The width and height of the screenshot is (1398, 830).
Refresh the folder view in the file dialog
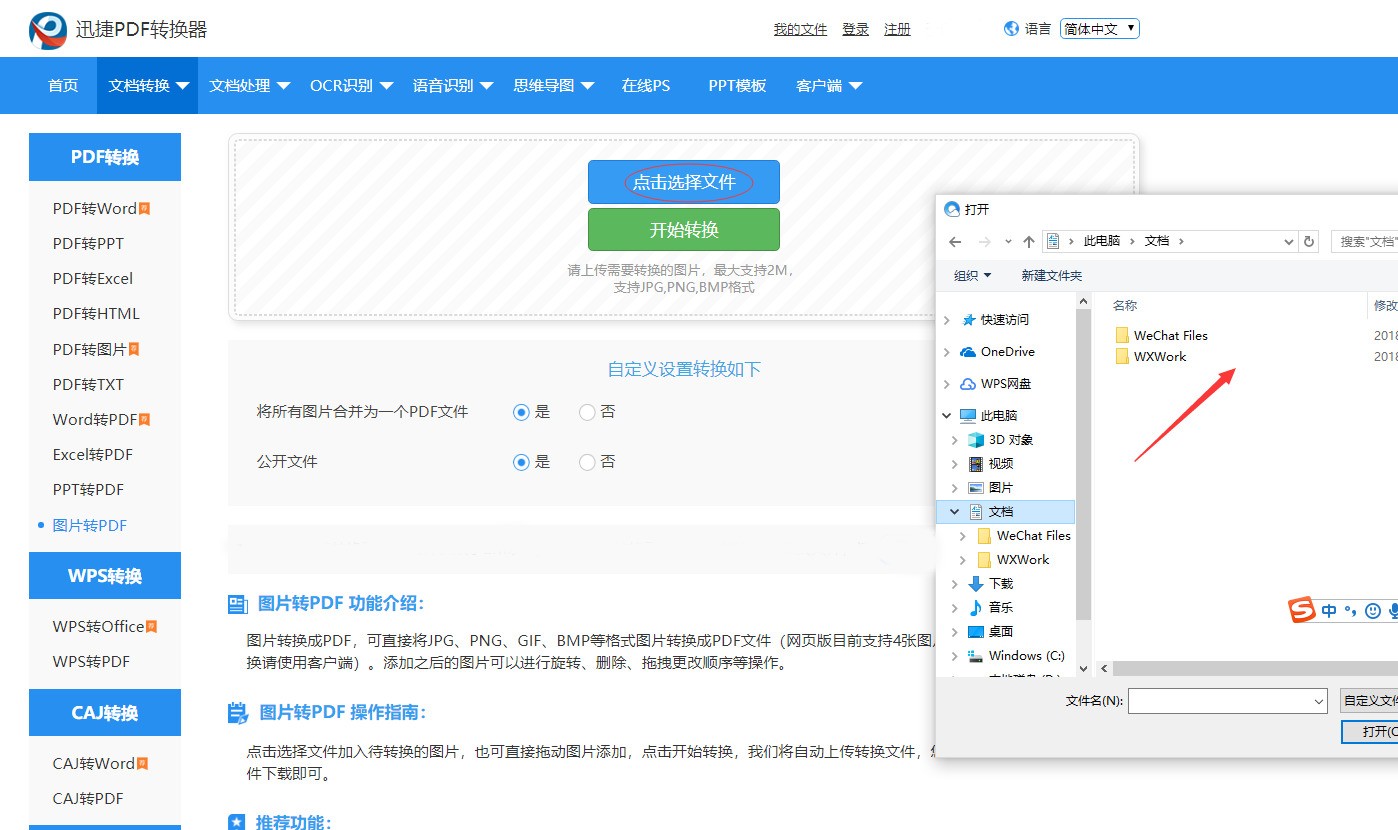pyautogui.click(x=1309, y=241)
